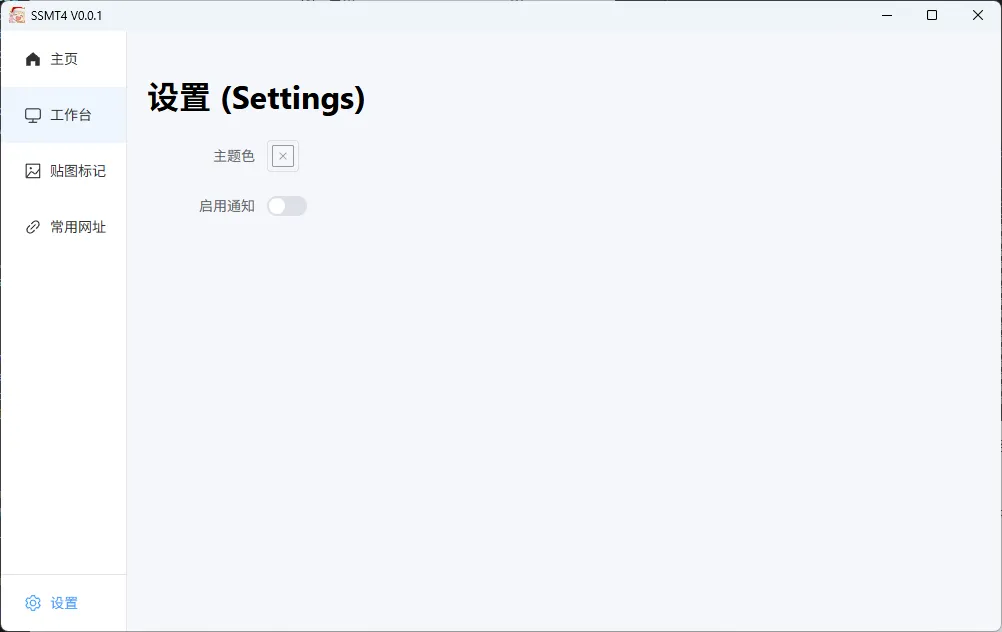Click the picture icon beside 贴图标记
The height and width of the screenshot is (632, 1002).
click(x=33, y=171)
